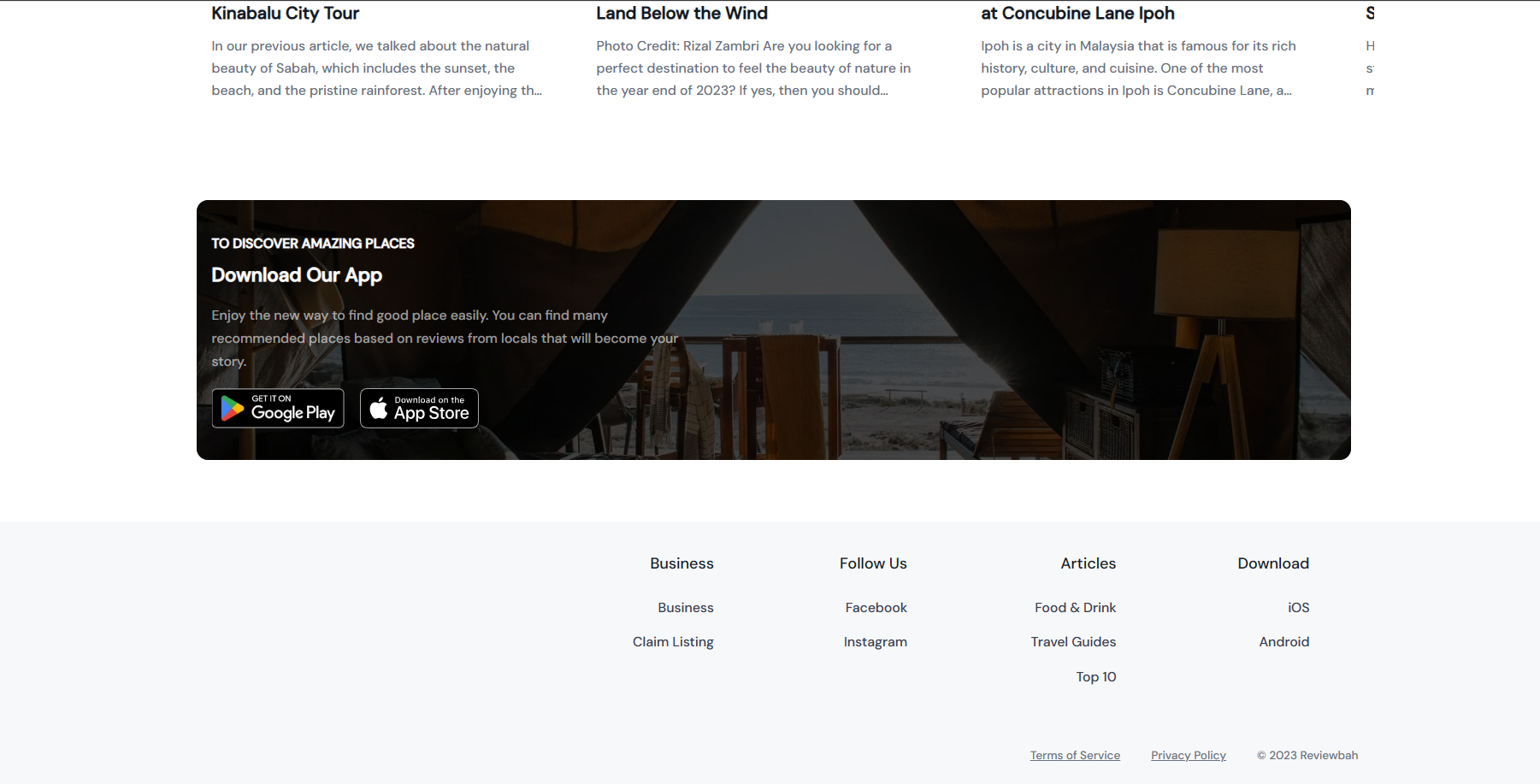1540x784 pixels.
Task: Open the Privacy Policy page
Action: click(1188, 755)
